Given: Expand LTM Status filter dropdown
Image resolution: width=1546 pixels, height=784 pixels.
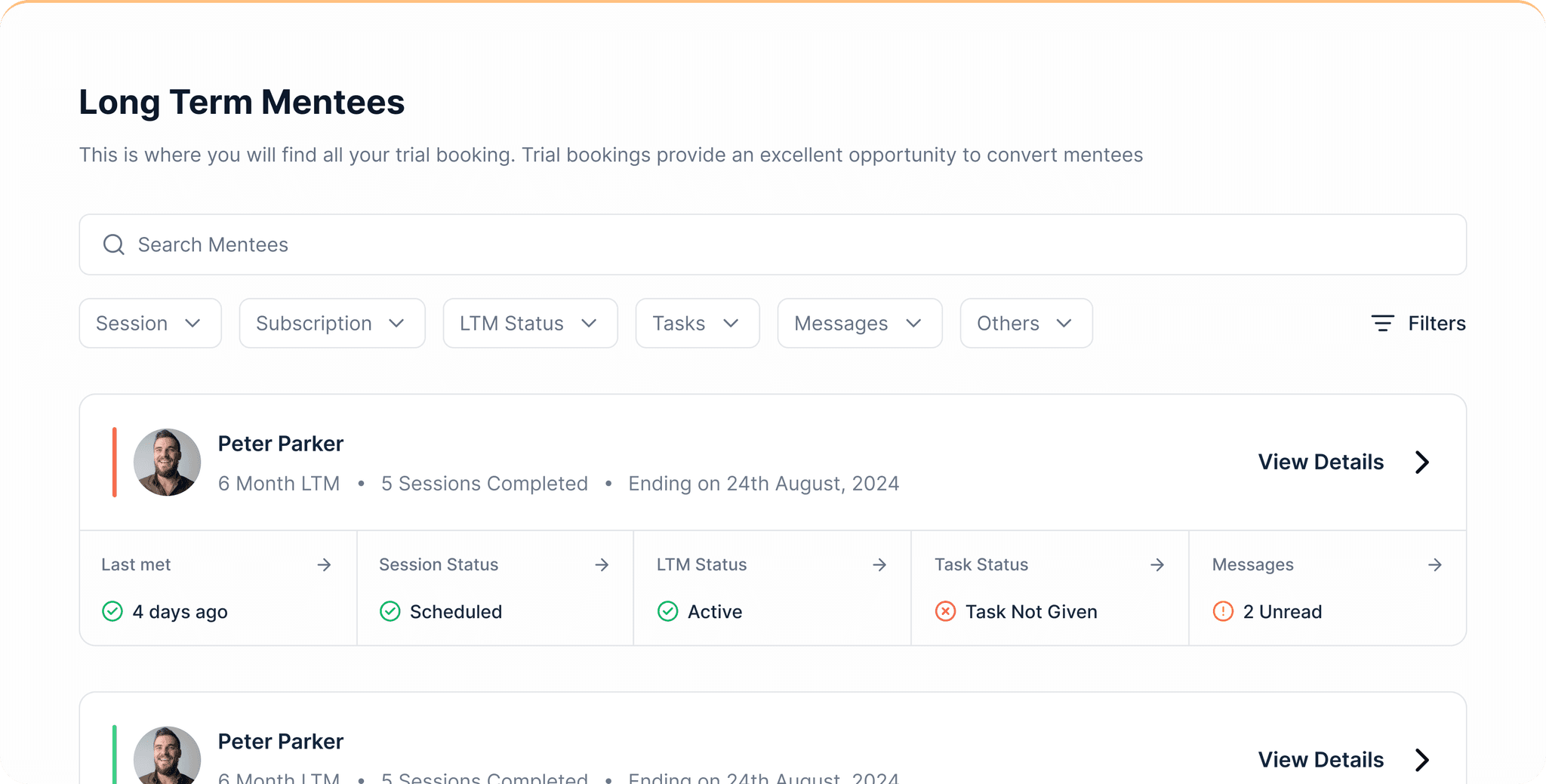Looking at the screenshot, I should [530, 323].
